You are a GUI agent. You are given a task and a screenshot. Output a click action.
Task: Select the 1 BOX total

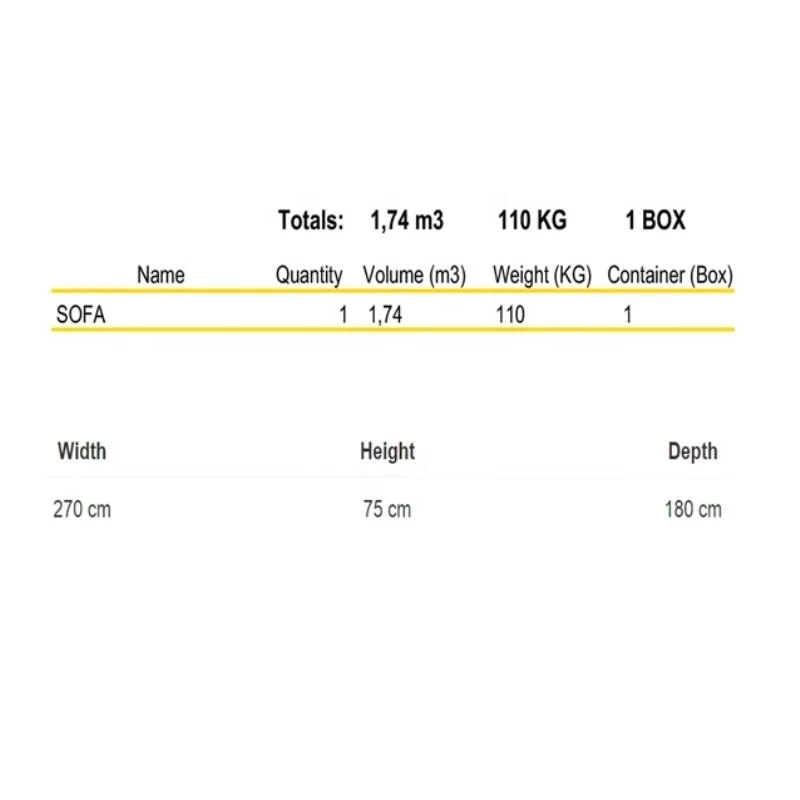click(656, 221)
